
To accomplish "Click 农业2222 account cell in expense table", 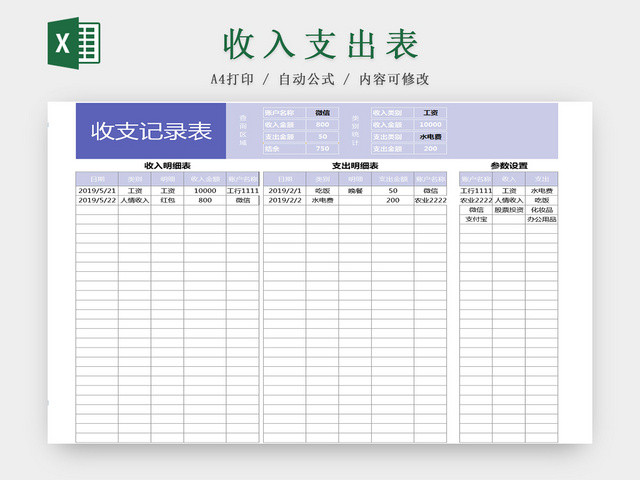I will (431, 200).
